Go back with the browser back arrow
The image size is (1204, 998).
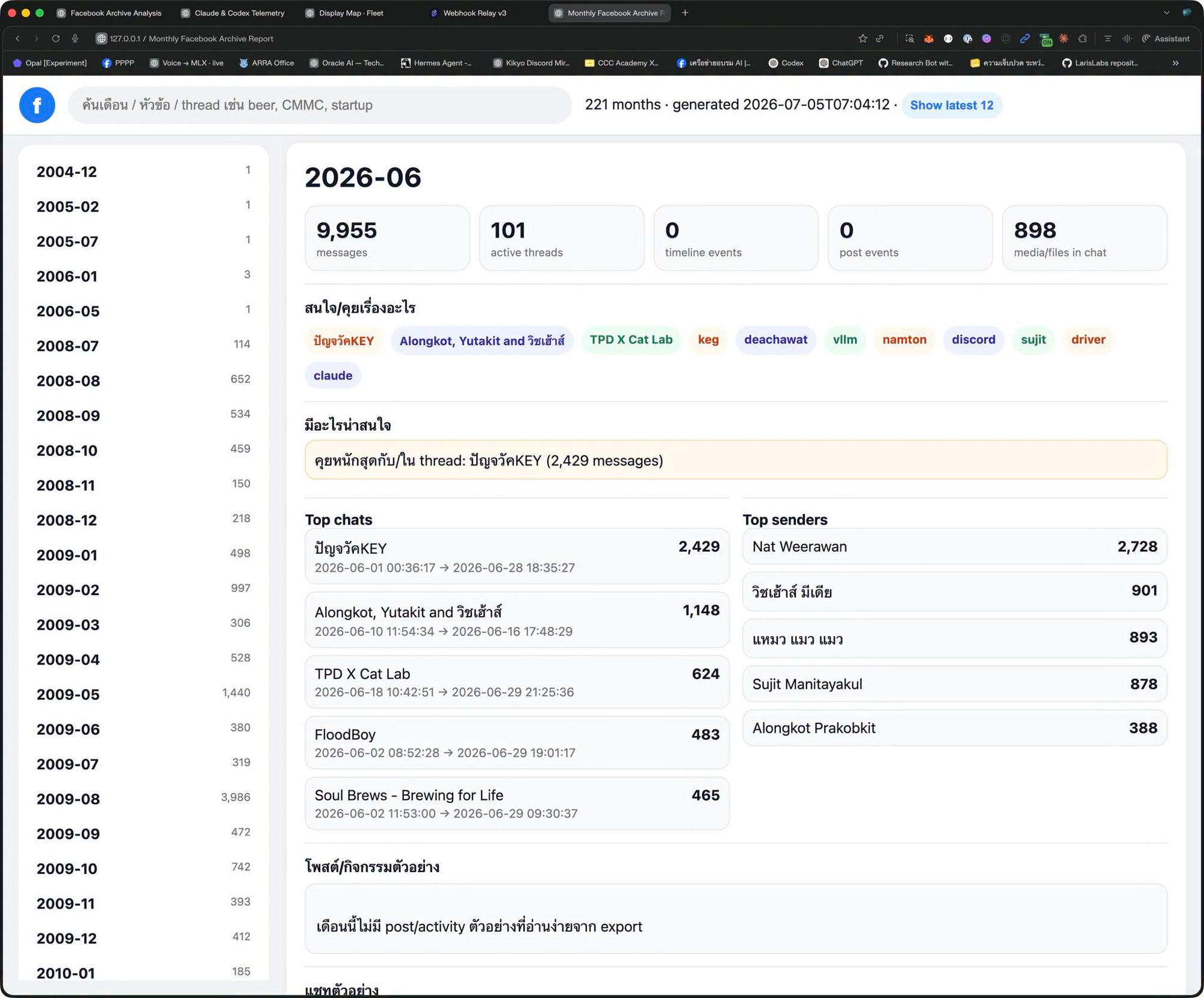click(x=17, y=39)
